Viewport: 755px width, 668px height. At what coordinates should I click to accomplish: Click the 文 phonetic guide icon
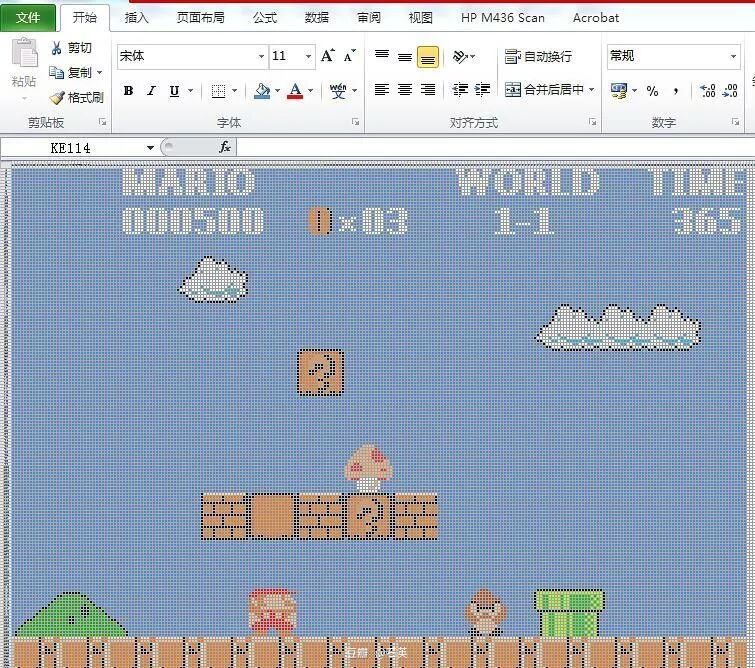click(338, 91)
